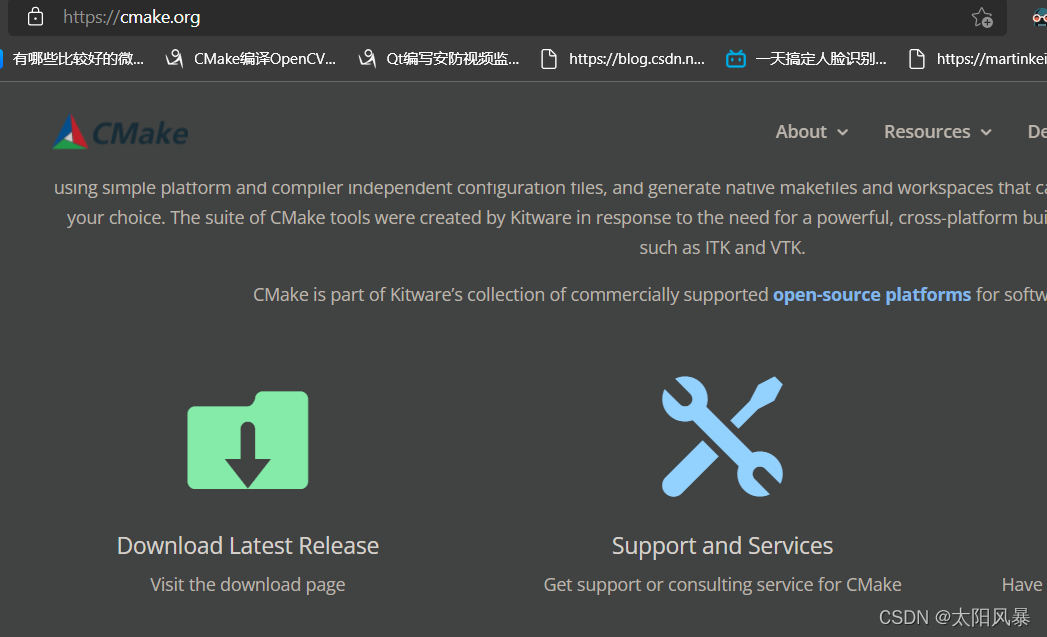The height and width of the screenshot is (637, 1047).
Task: Click page icon on martinkei bookmark
Action: 917,59
